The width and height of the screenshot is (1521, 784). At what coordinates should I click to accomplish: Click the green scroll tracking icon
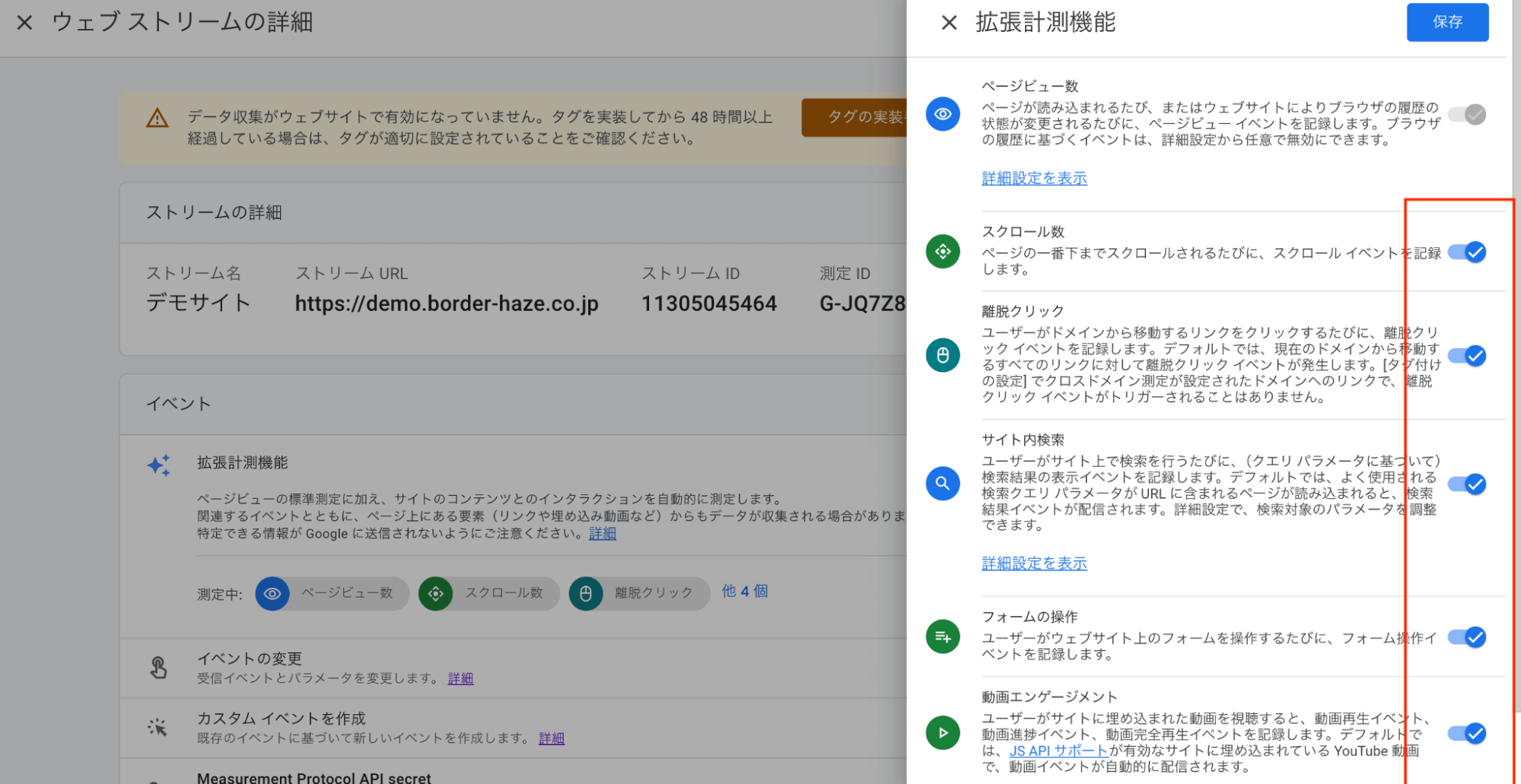click(943, 252)
